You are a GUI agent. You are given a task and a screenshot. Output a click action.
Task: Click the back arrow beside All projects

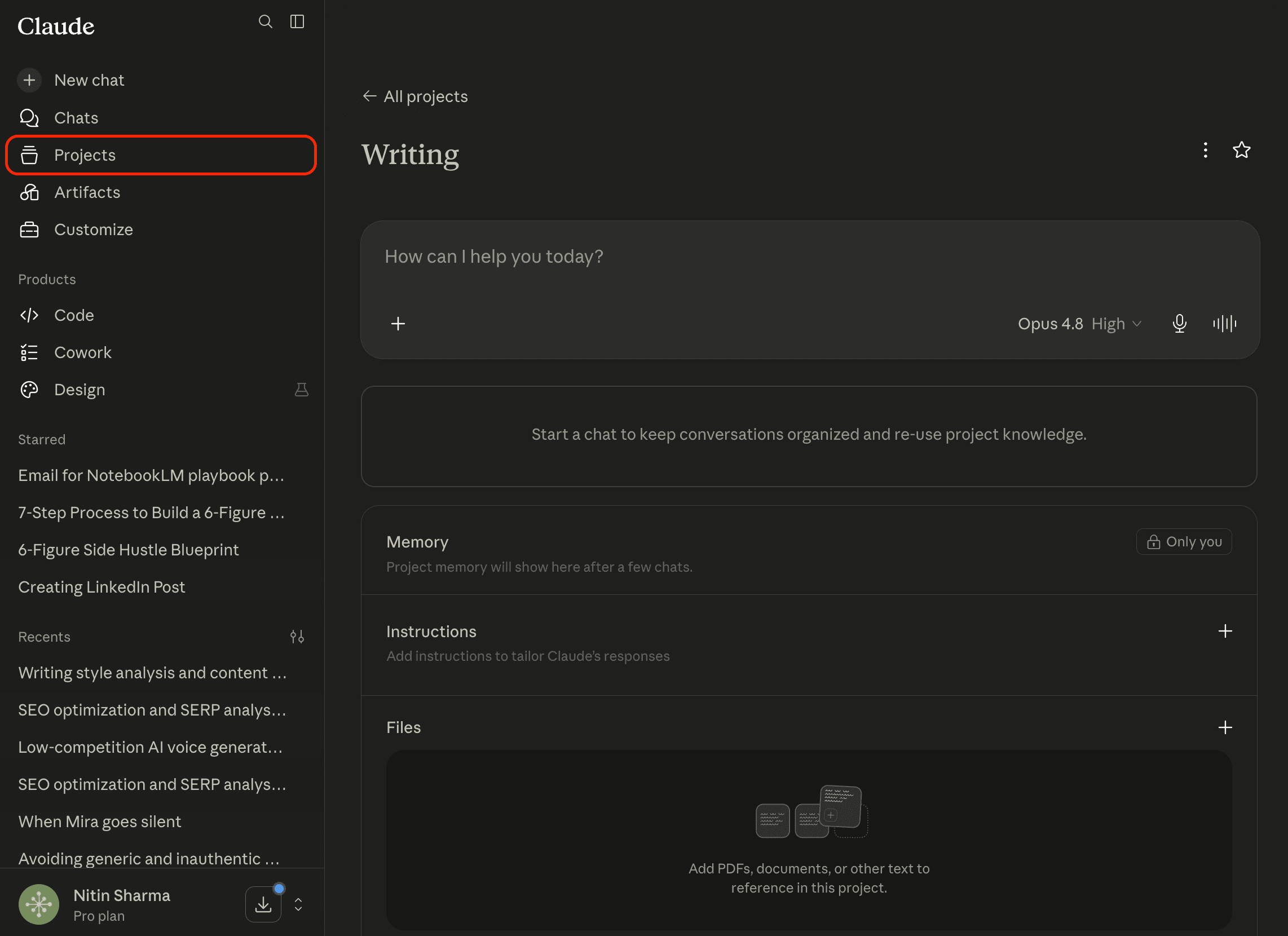[370, 96]
